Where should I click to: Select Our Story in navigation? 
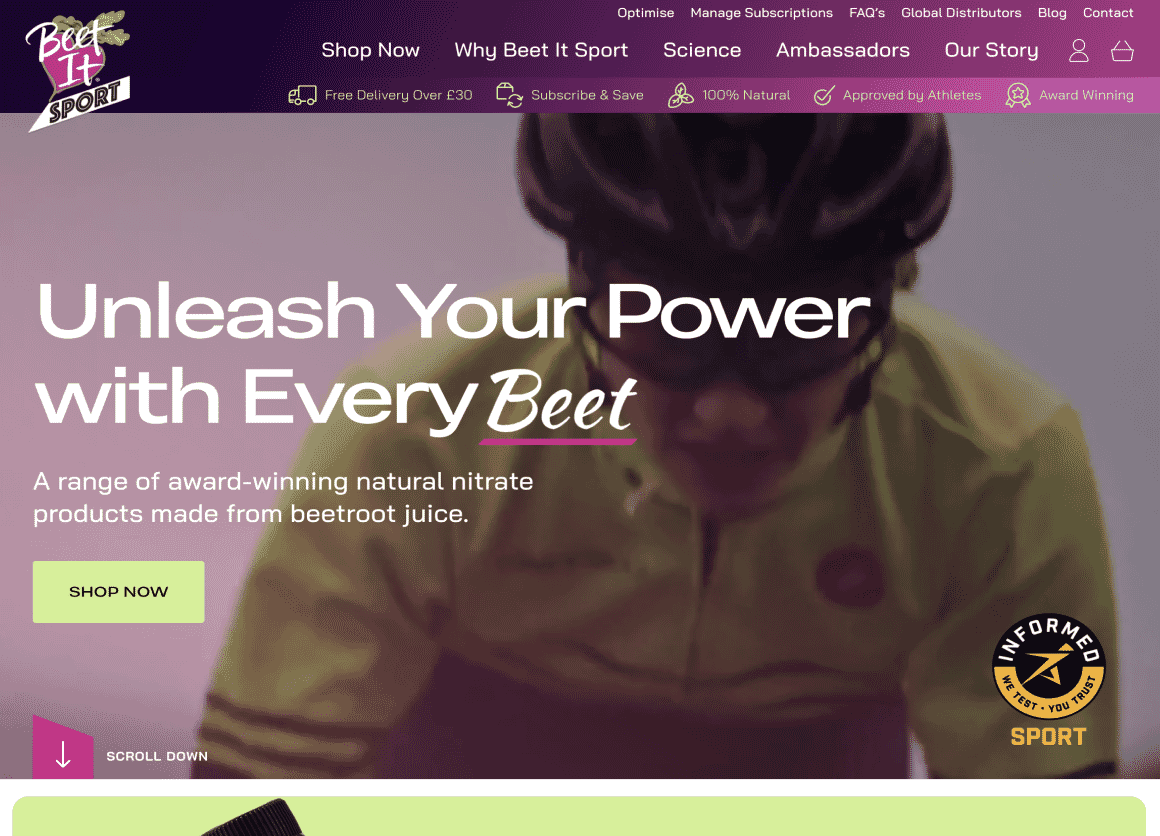pyautogui.click(x=991, y=50)
